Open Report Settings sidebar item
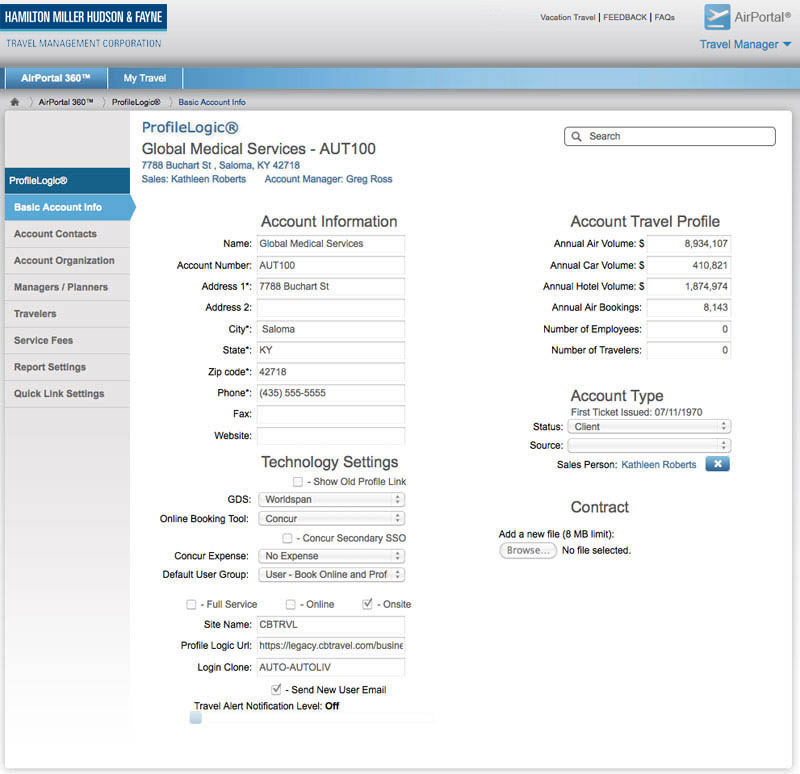The image size is (800, 774). tap(67, 367)
